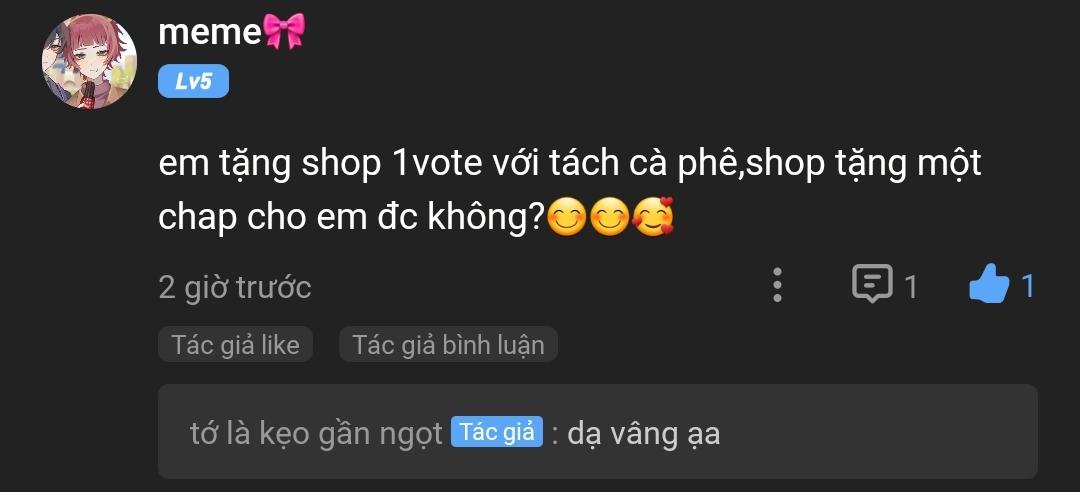Tap the like count number next to thumb
Viewport: 1080px width, 492px height.
click(1028, 286)
